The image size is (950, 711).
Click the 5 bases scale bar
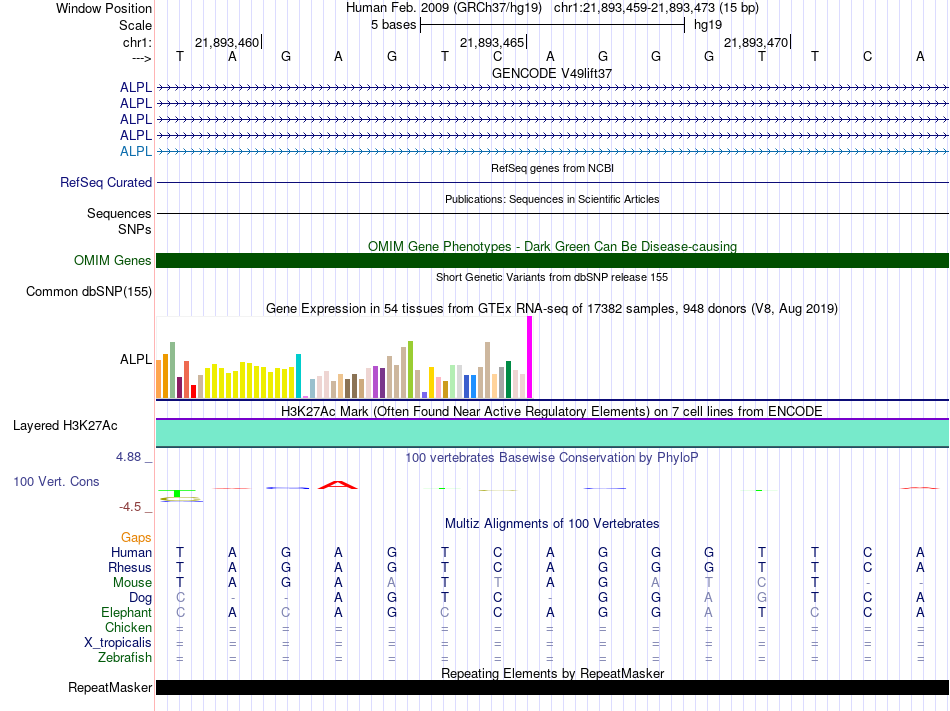(552, 23)
